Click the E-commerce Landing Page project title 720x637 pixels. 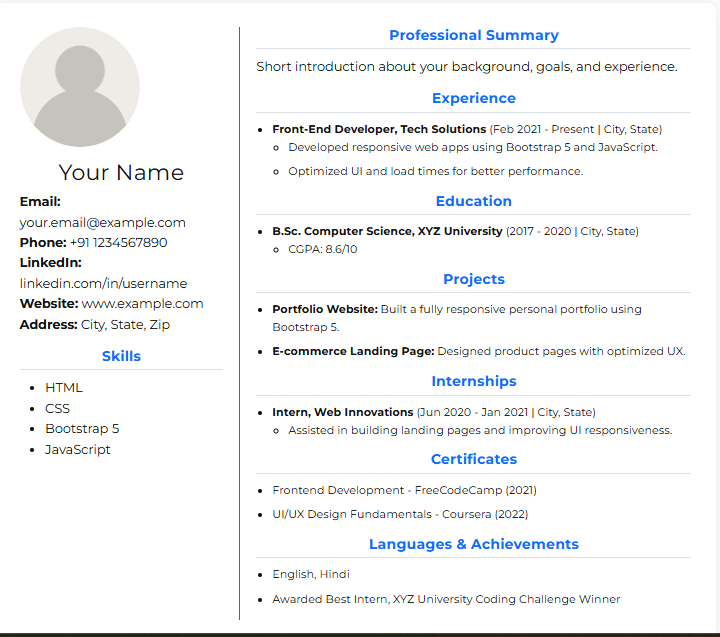tap(353, 352)
